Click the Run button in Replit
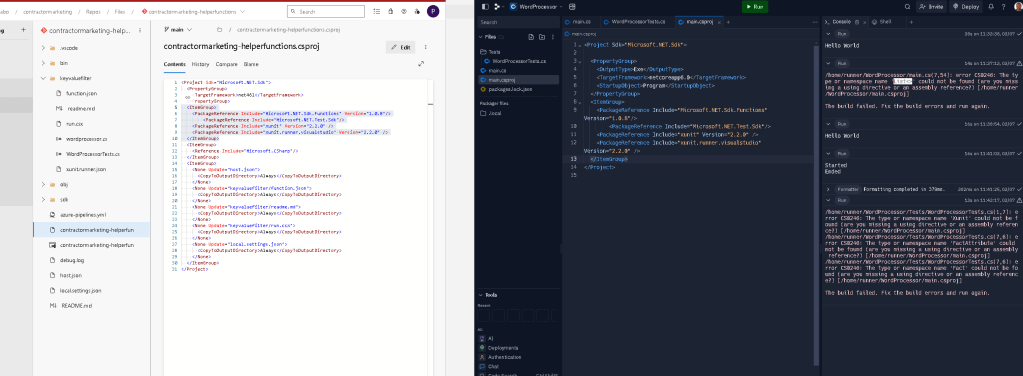This screenshot has width=1023, height=376. coord(754,6)
